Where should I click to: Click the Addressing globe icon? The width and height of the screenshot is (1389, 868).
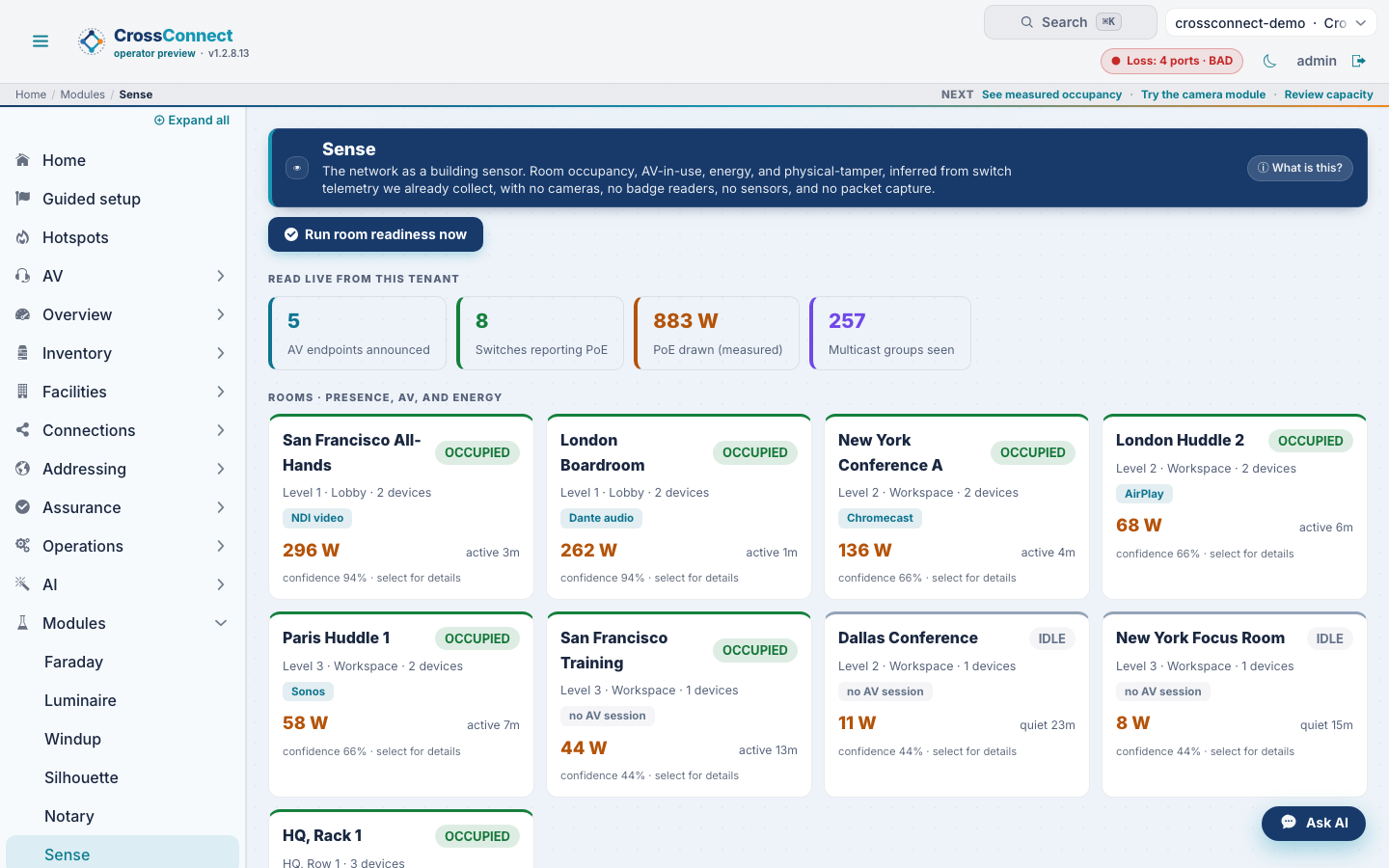point(23,469)
